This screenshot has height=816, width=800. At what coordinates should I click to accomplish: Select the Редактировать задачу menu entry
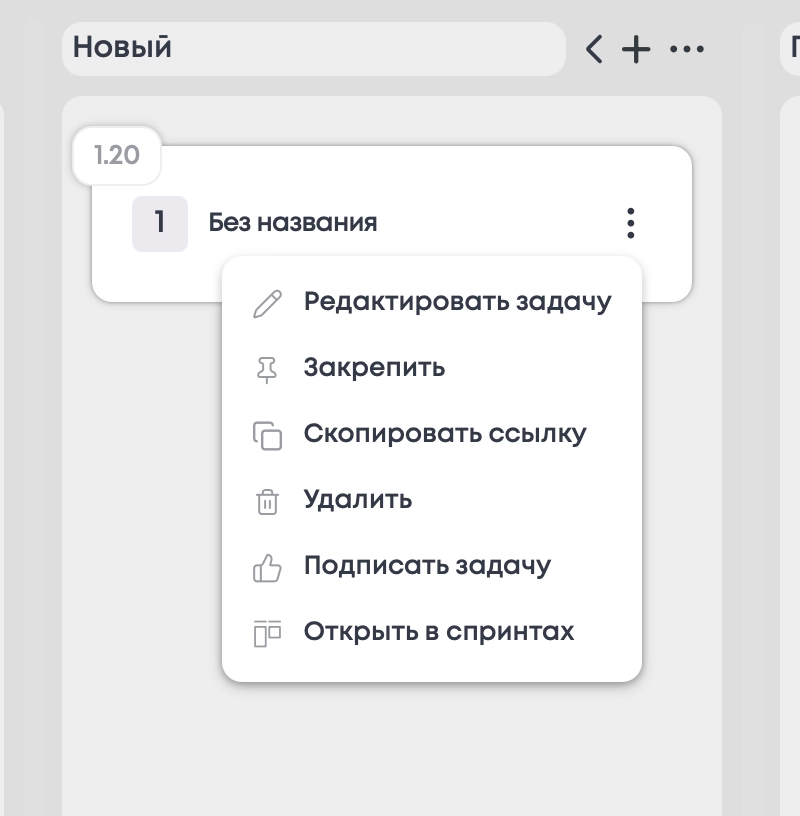pyautogui.click(x=457, y=302)
